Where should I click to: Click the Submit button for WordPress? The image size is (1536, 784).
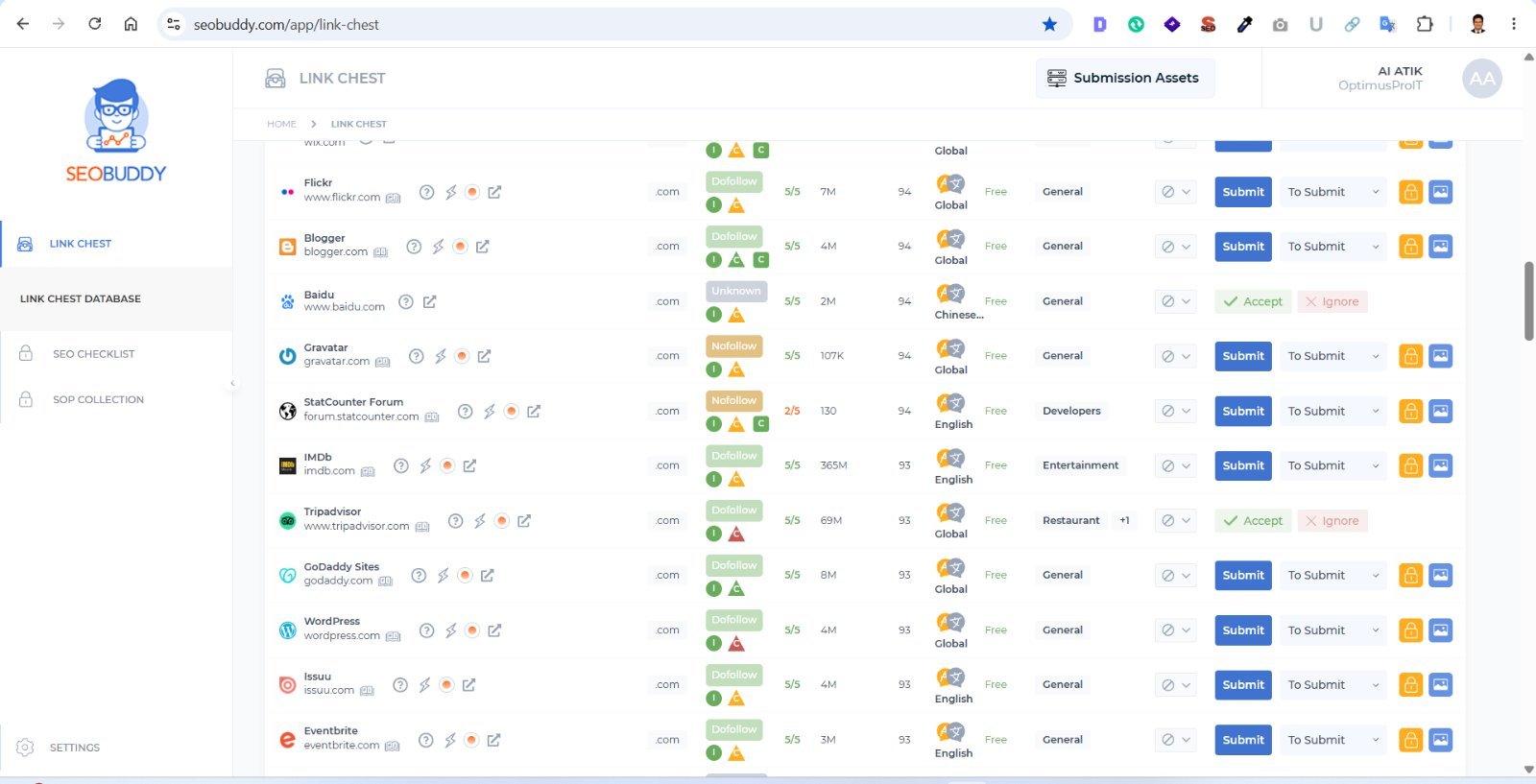coord(1243,630)
